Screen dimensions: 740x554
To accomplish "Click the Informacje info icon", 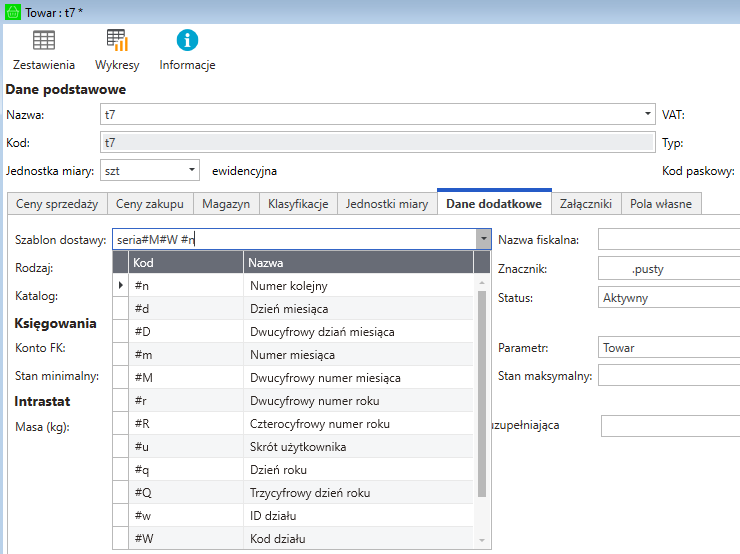I will [x=187, y=41].
